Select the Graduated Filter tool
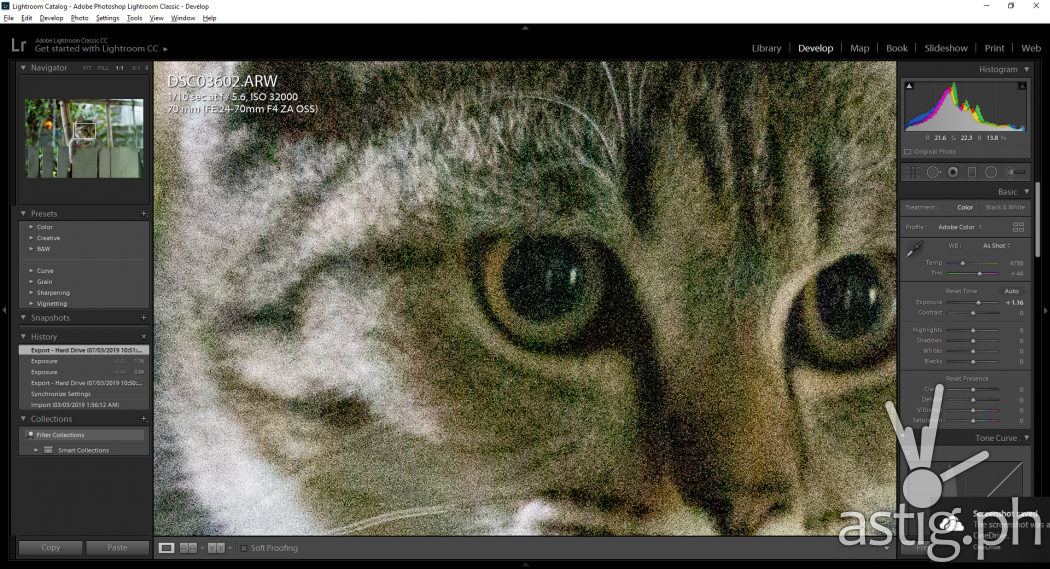 (972, 172)
